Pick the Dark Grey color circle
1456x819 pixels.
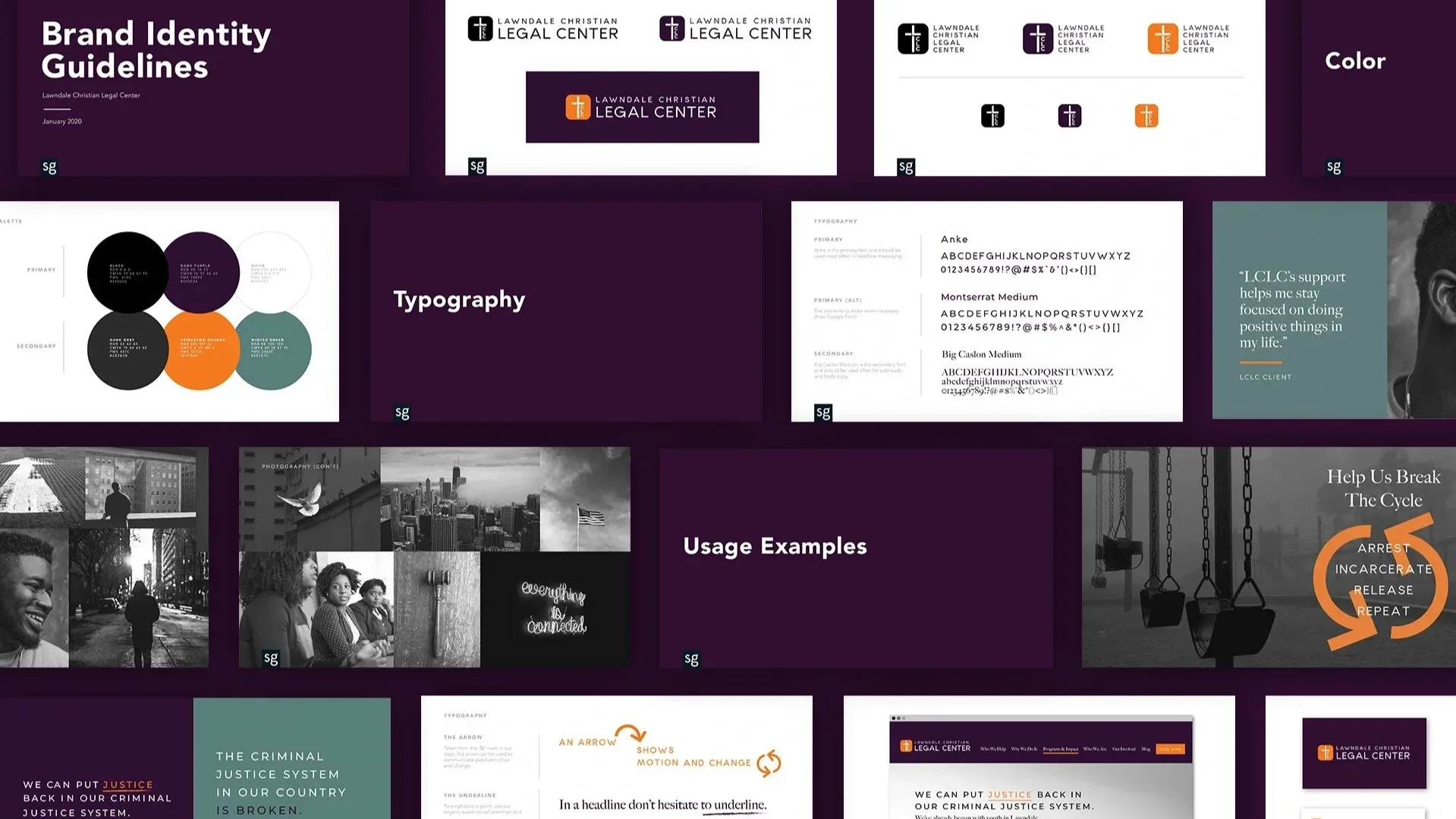point(127,350)
